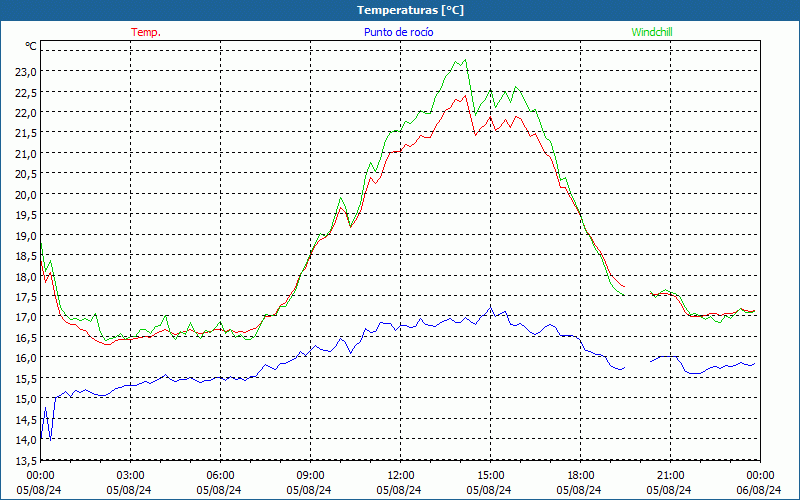The image size is (800, 500).
Task: Click the 17,0 y-axis label
Action: 26,317
